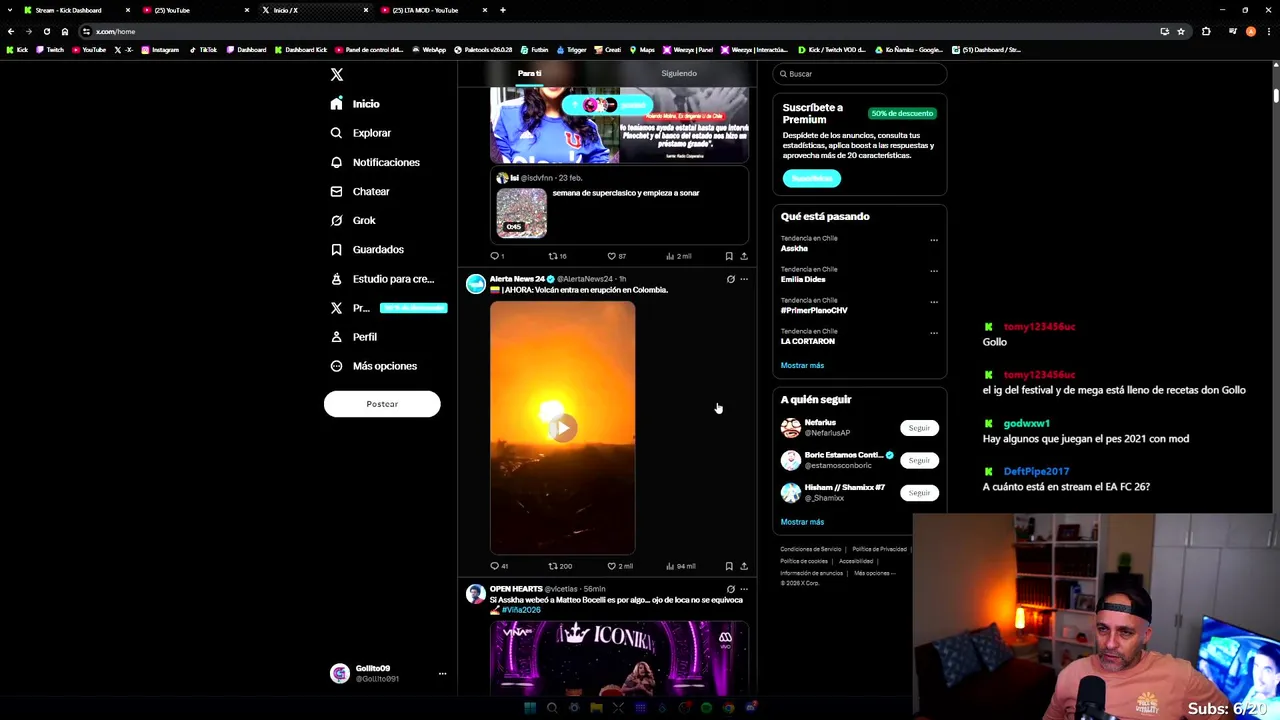This screenshot has height=720, width=1280.
Task: Click Suscribirse under Premium offer
Action: pyautogui.click(x=812, y=179)
